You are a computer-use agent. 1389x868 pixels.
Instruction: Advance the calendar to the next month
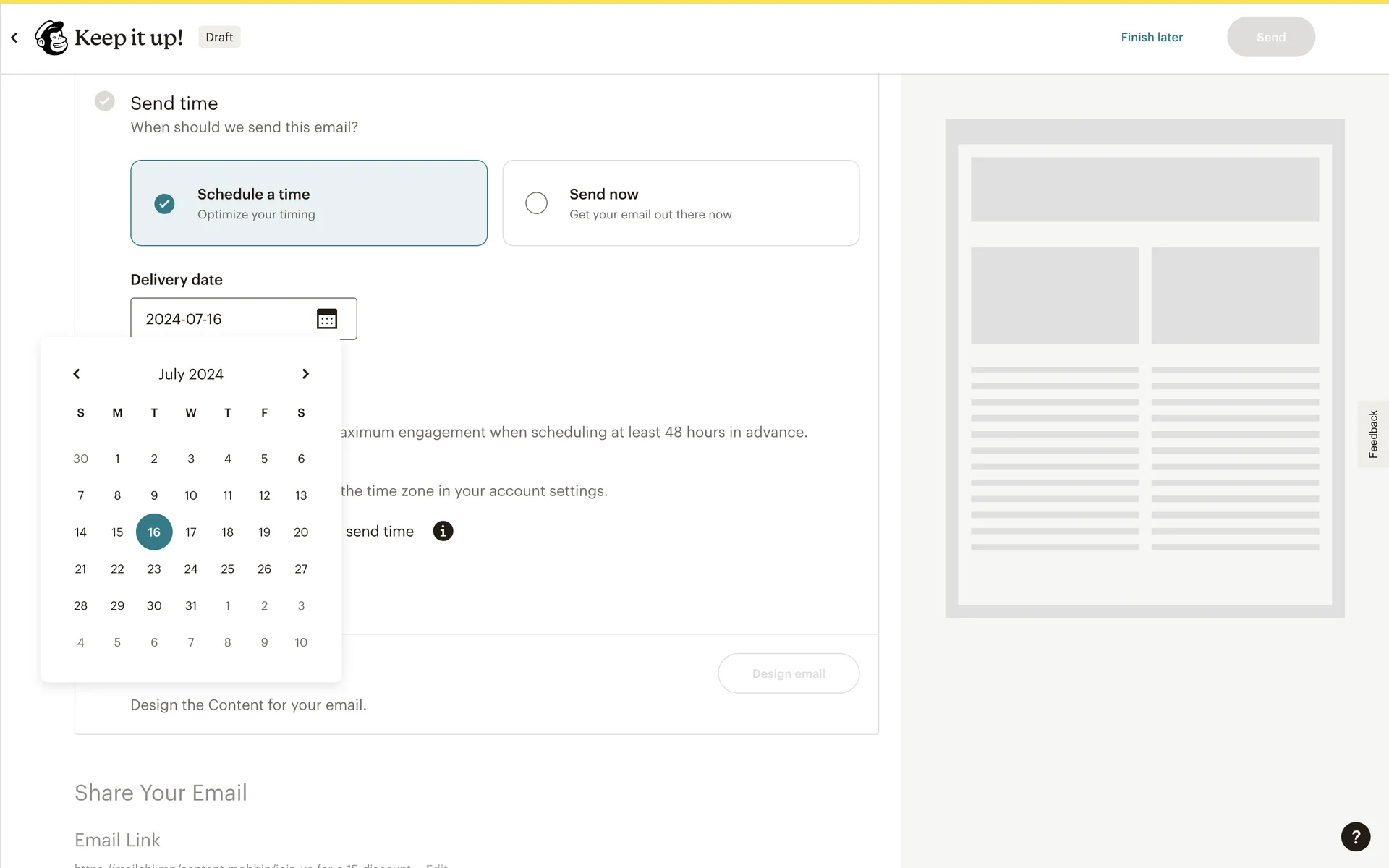pyautogui.click(x=305, y=374)
